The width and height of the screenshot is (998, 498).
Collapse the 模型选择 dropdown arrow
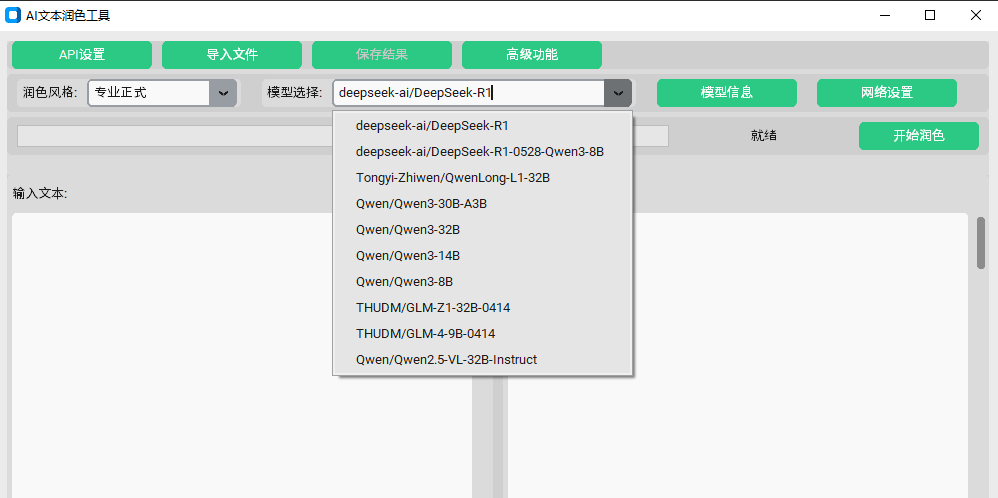618,93
